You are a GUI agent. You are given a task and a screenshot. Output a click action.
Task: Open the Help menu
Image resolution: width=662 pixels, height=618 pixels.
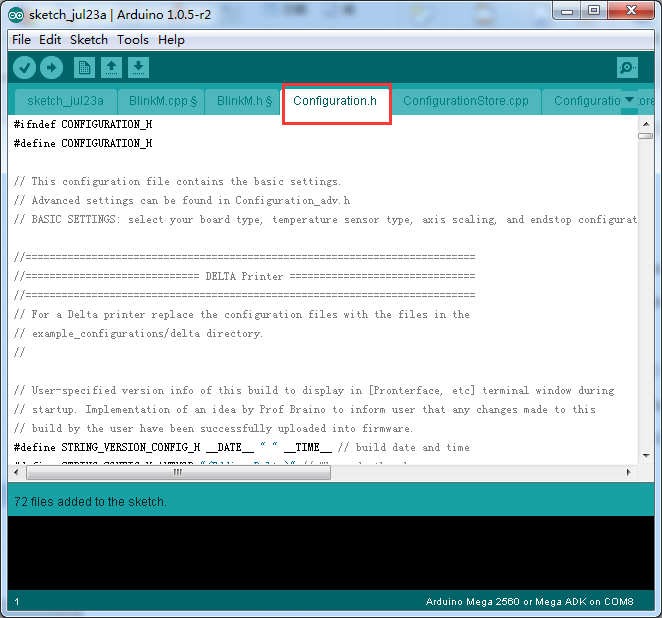[171, 40]
